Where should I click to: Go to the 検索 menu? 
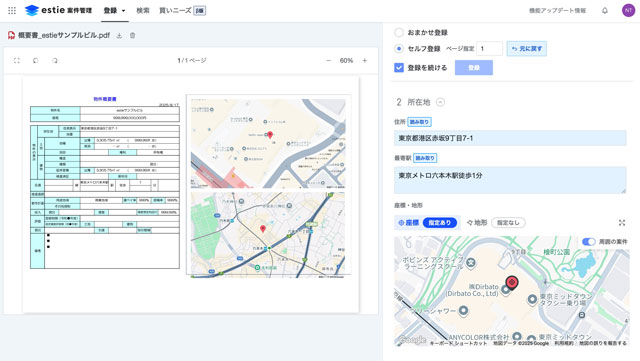[142, 11]
